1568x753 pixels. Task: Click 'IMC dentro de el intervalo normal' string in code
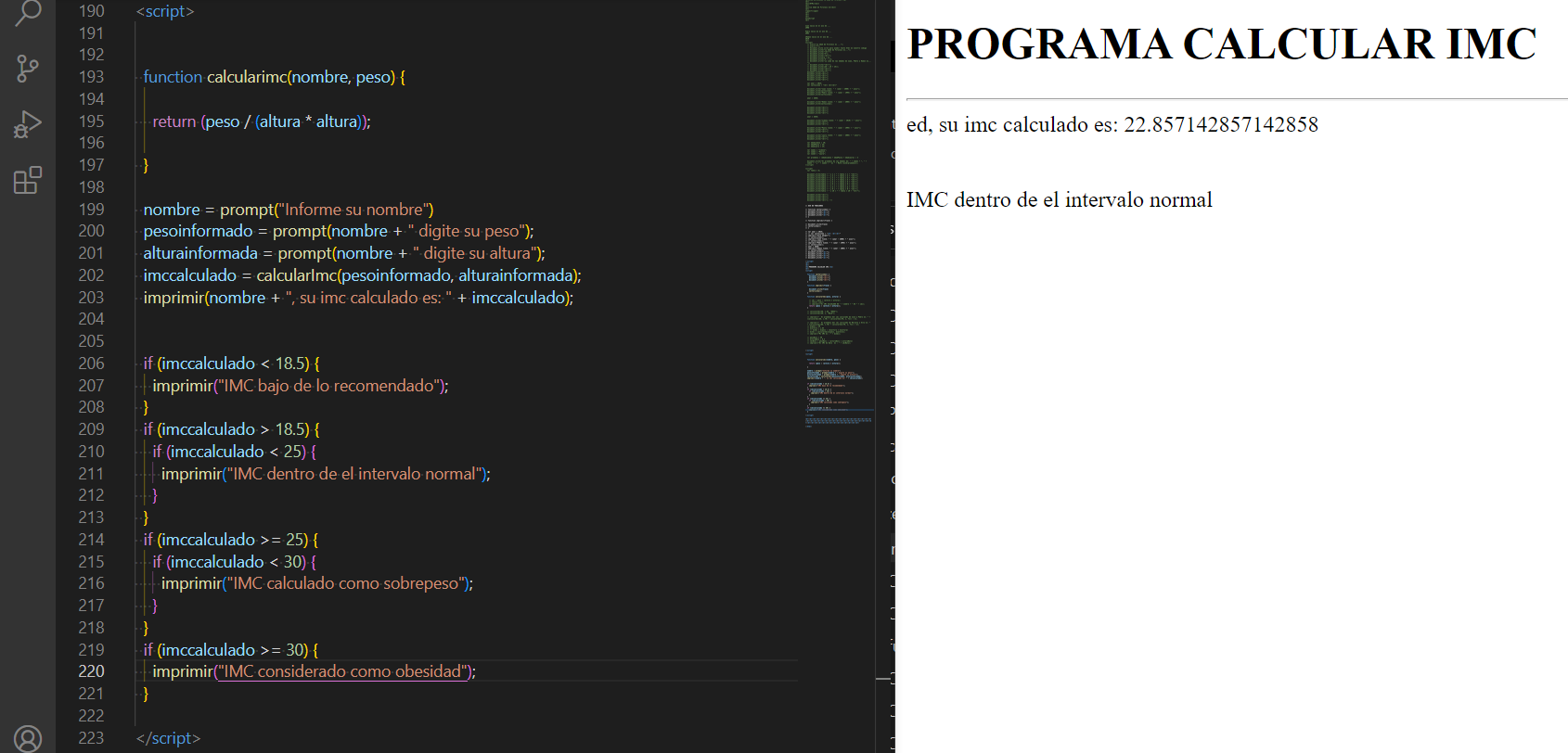[x=353, y=474]
